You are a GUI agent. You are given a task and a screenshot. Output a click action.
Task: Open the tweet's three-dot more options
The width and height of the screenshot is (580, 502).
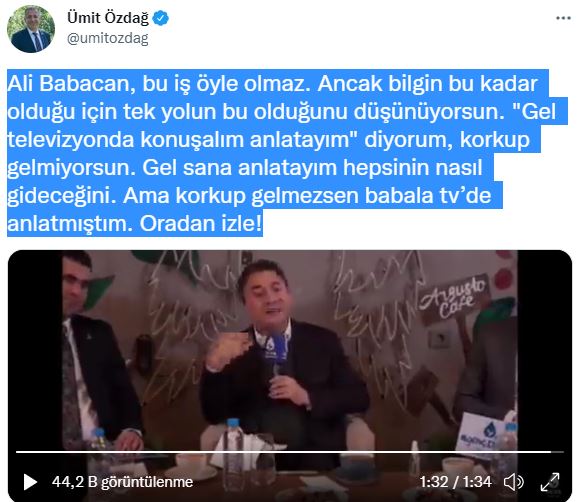[x=563, y=18]
